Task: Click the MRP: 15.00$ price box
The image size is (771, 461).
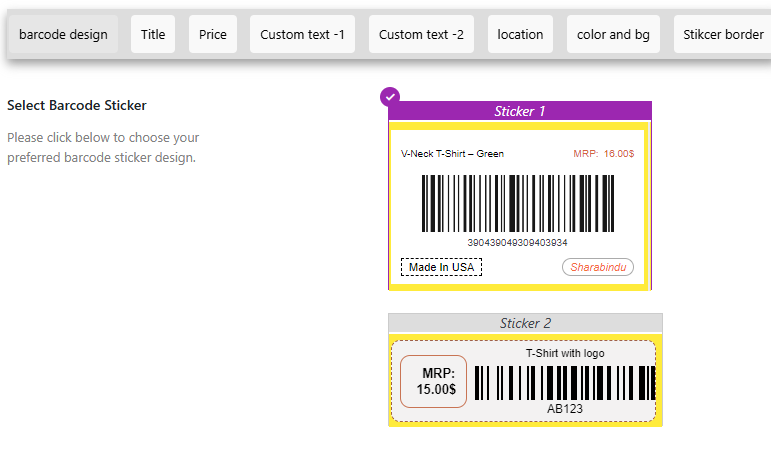Action: [x=433, y=381]
